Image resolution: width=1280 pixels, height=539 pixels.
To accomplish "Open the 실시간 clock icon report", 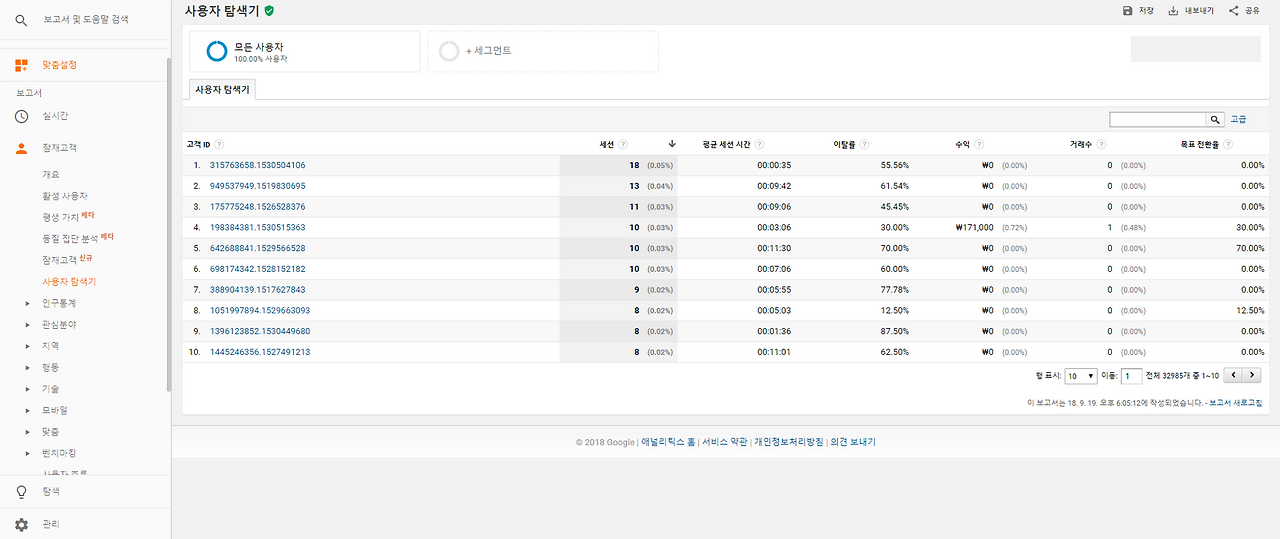I will click(x=21, y=116).
